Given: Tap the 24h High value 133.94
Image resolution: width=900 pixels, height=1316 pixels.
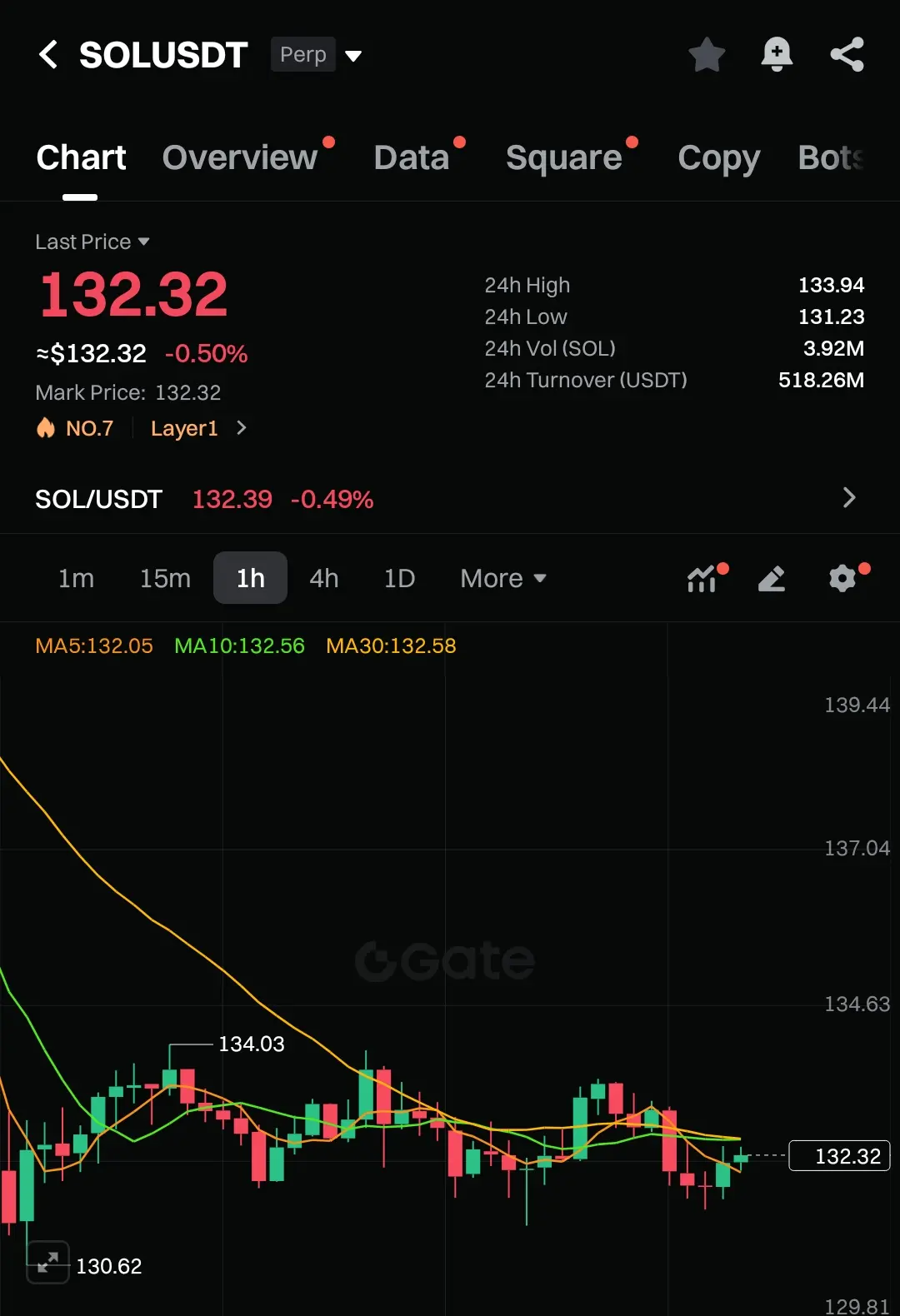Looking at the screenshot, I should click(x=831, y=285).
